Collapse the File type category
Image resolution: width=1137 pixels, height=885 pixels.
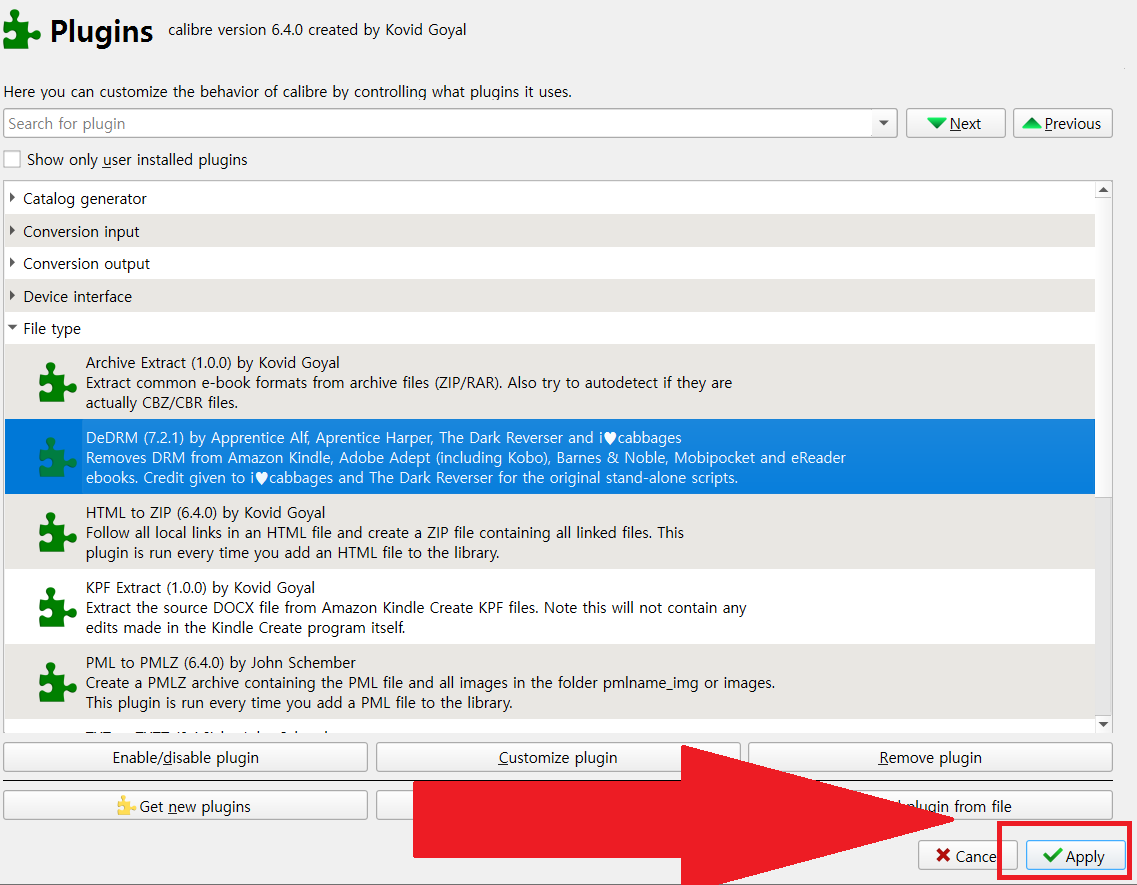point(12,328)
